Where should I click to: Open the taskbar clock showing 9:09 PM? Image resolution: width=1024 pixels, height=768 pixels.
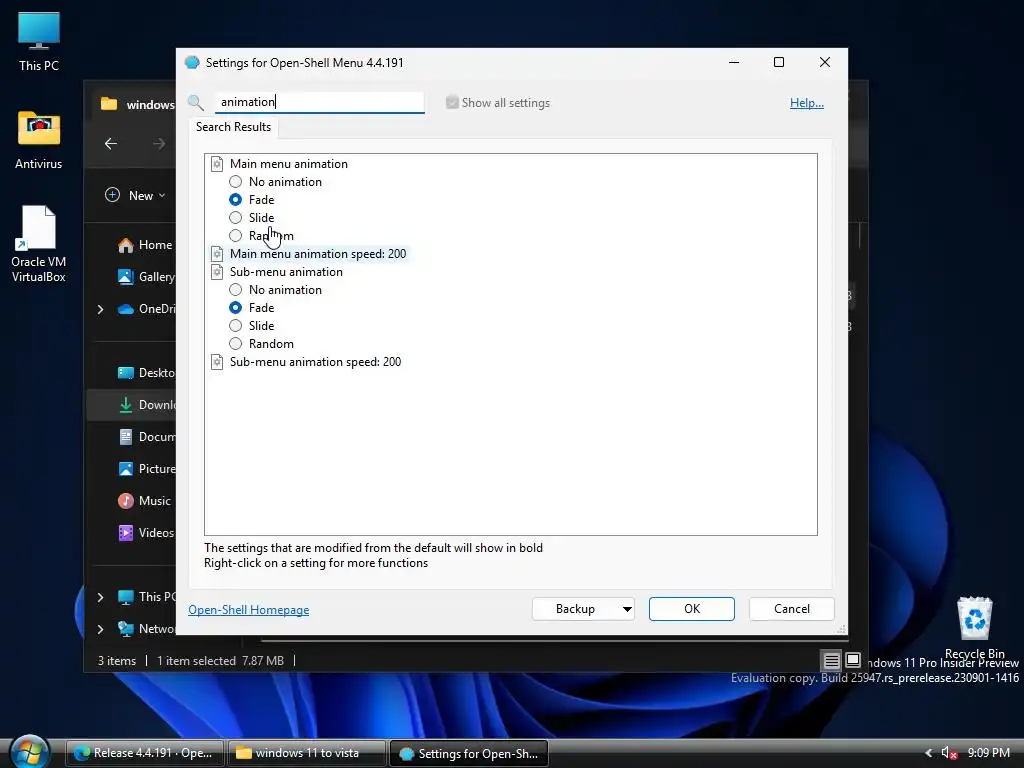989,753
